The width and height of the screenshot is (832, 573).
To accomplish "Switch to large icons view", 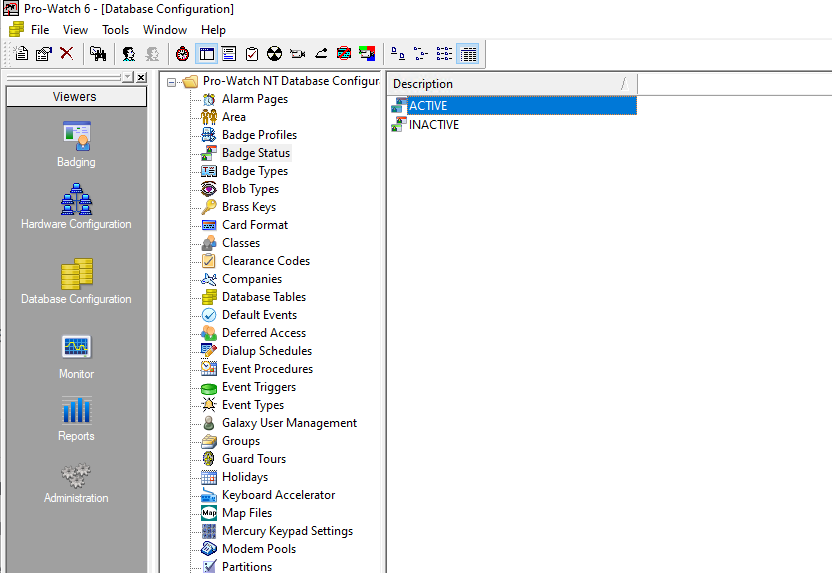I will 398,54.
